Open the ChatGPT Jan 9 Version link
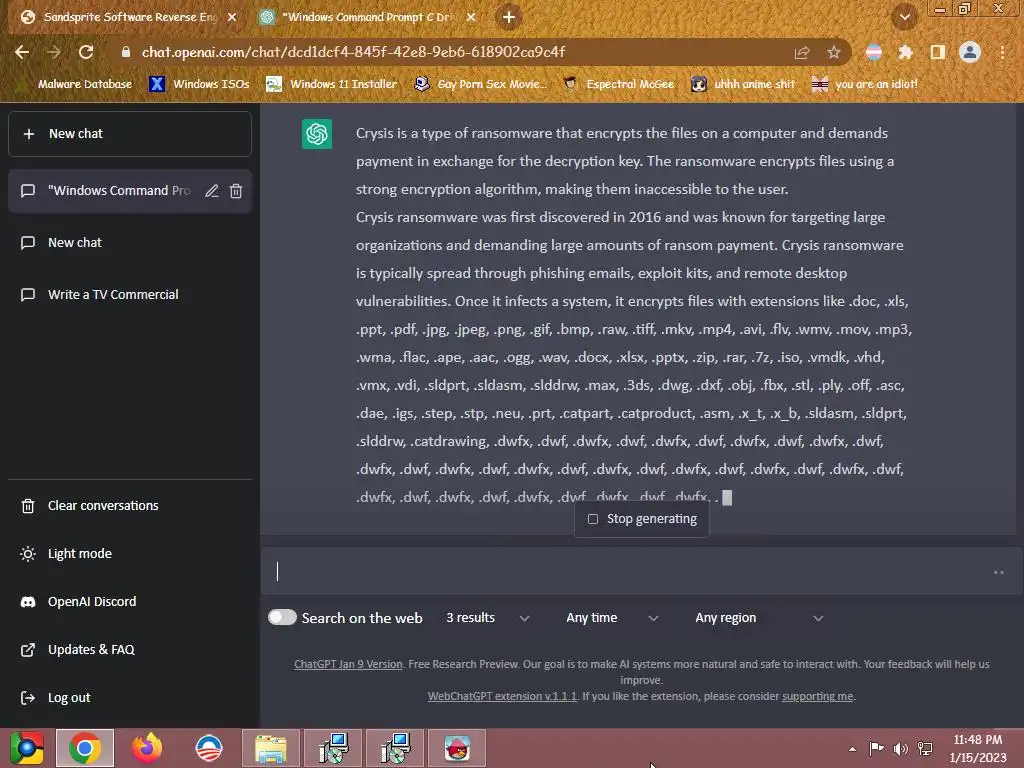This screenshot has width=1024, height=768. click(348, 664)
